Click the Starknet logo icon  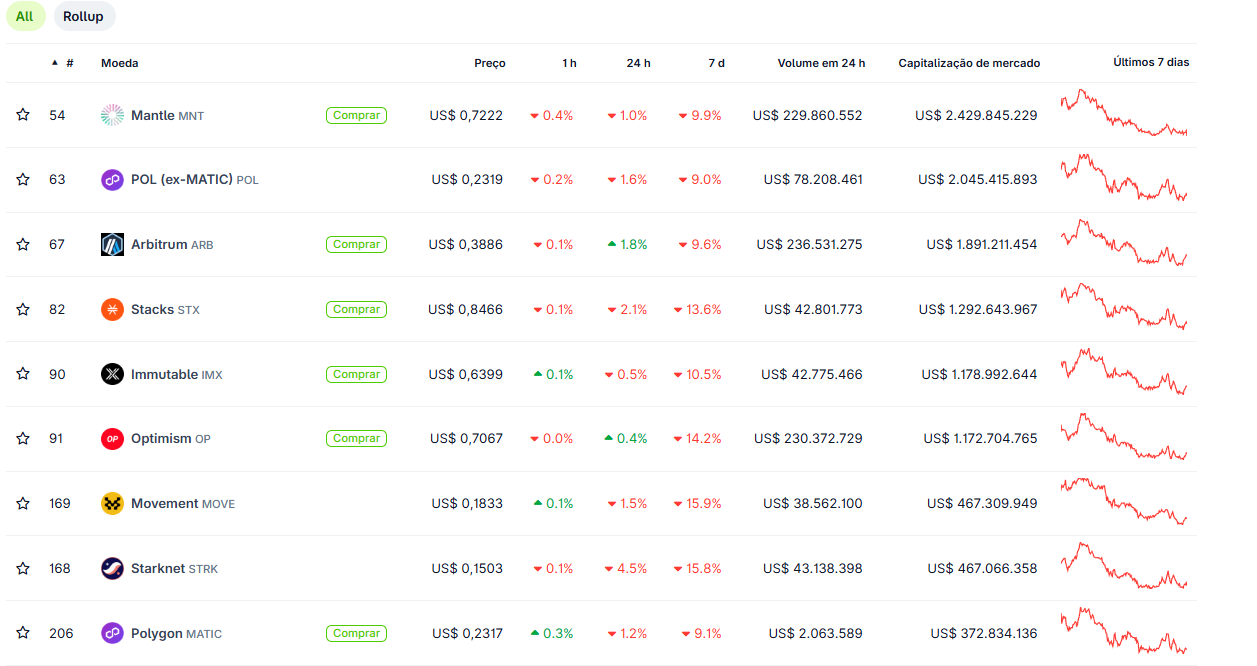[x=112, y=568]
